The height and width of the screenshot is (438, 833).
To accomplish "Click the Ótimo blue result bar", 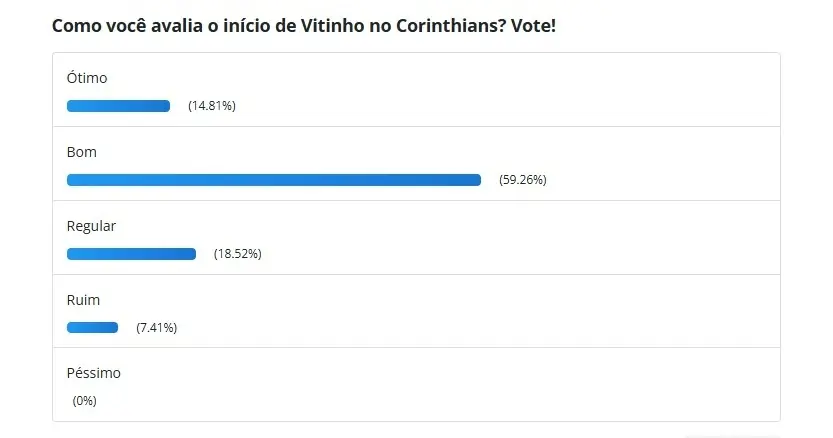I will (x=118, y=106).
